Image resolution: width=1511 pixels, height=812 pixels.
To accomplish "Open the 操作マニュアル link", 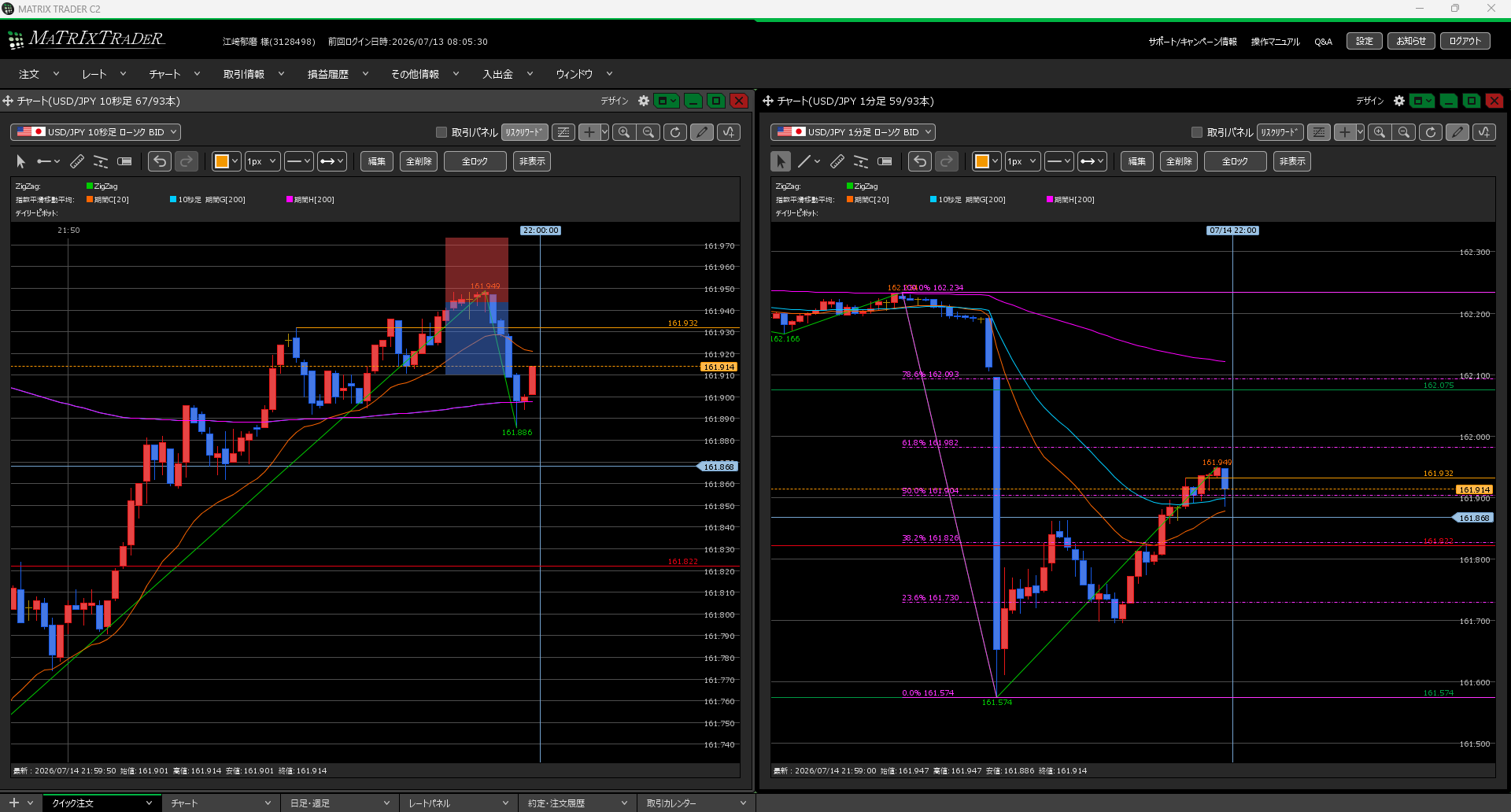I will (1275, 42).
